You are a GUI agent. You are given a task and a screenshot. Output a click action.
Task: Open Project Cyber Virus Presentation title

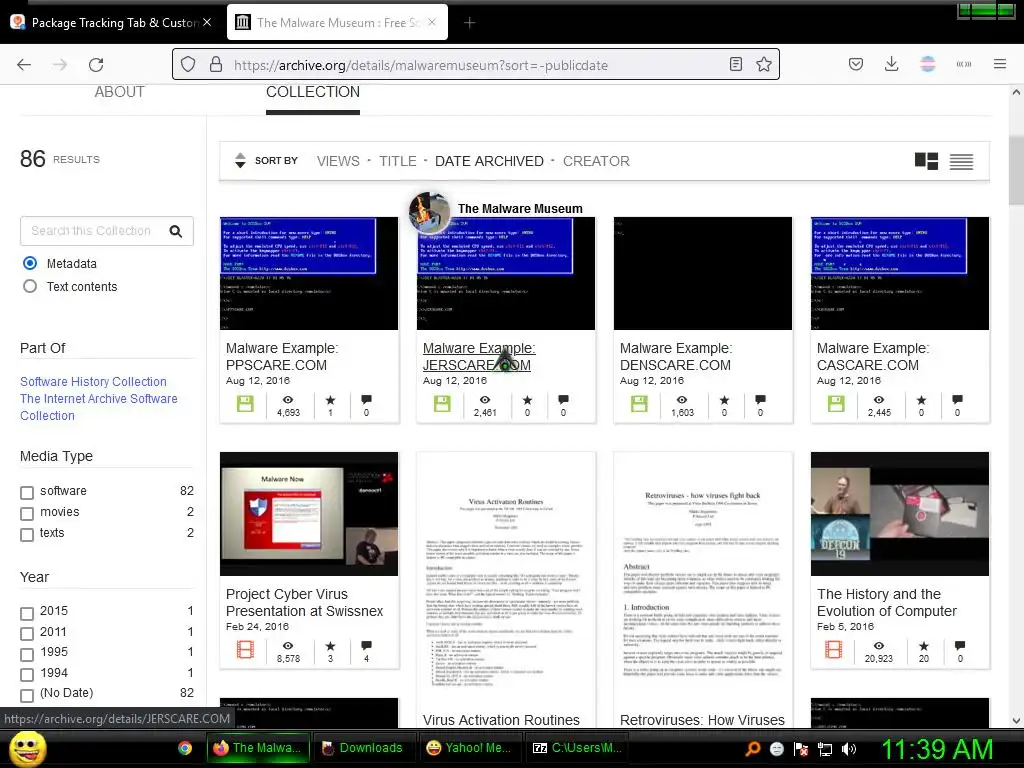[x=304, y=603]
